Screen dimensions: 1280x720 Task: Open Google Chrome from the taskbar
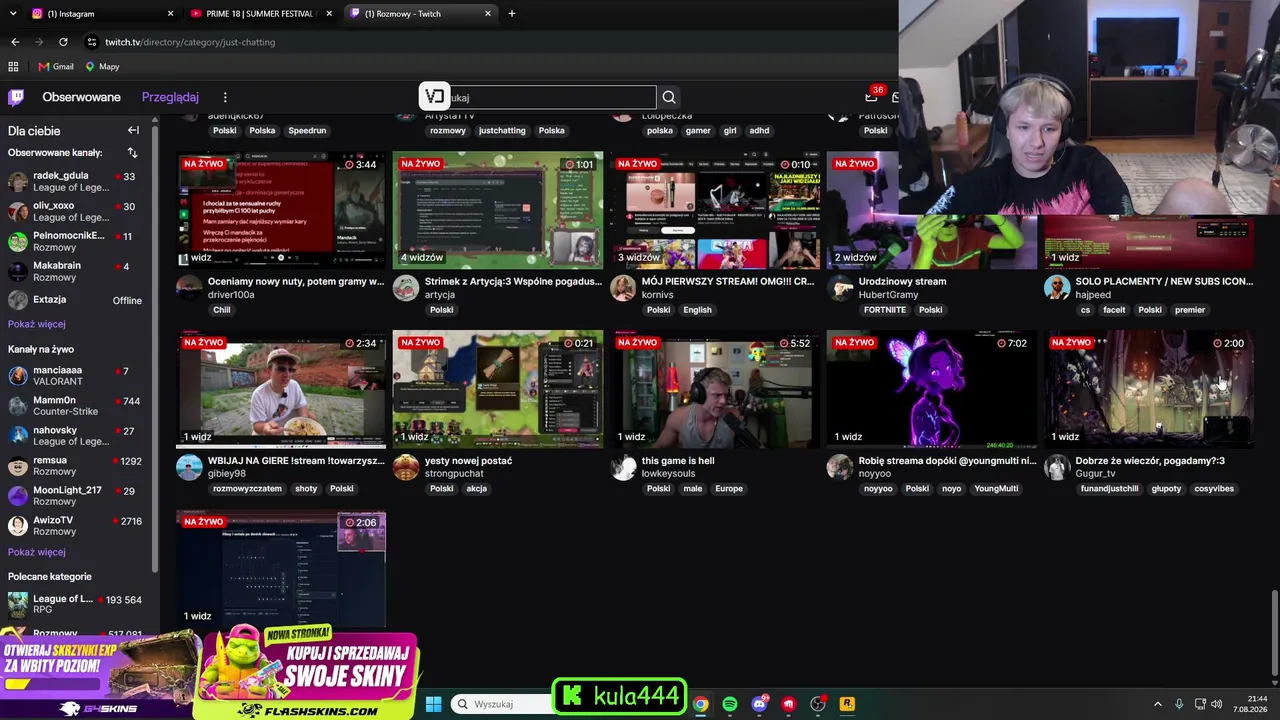click(x=701, y=704)
